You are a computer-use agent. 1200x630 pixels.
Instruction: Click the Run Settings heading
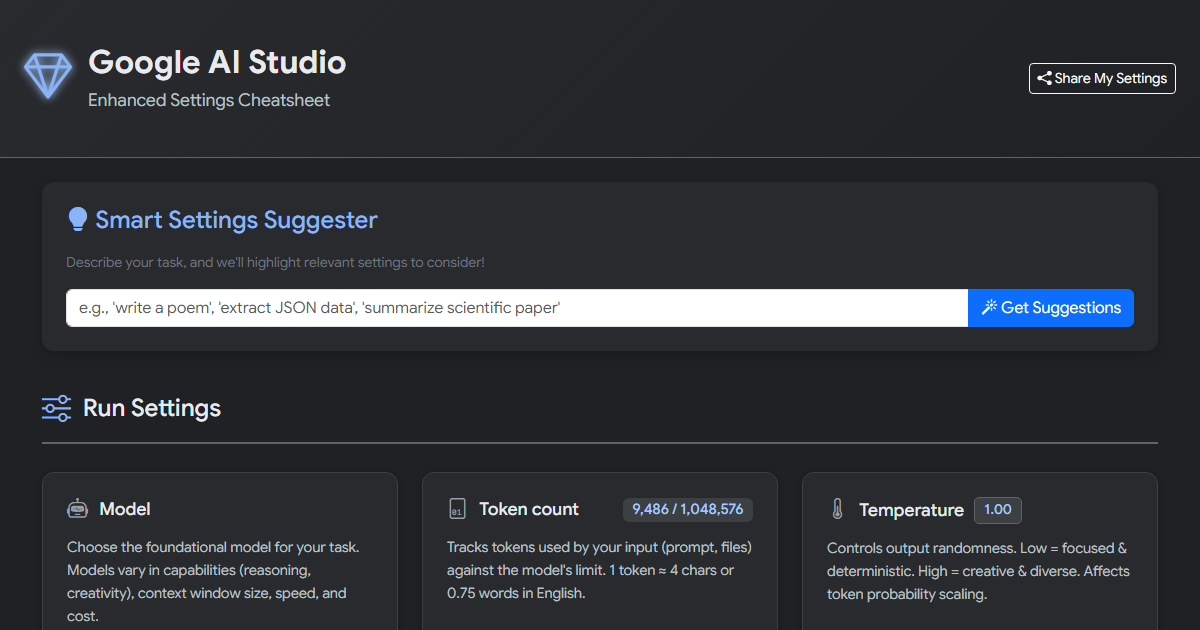pyautogui.click(x=152, y=408)
